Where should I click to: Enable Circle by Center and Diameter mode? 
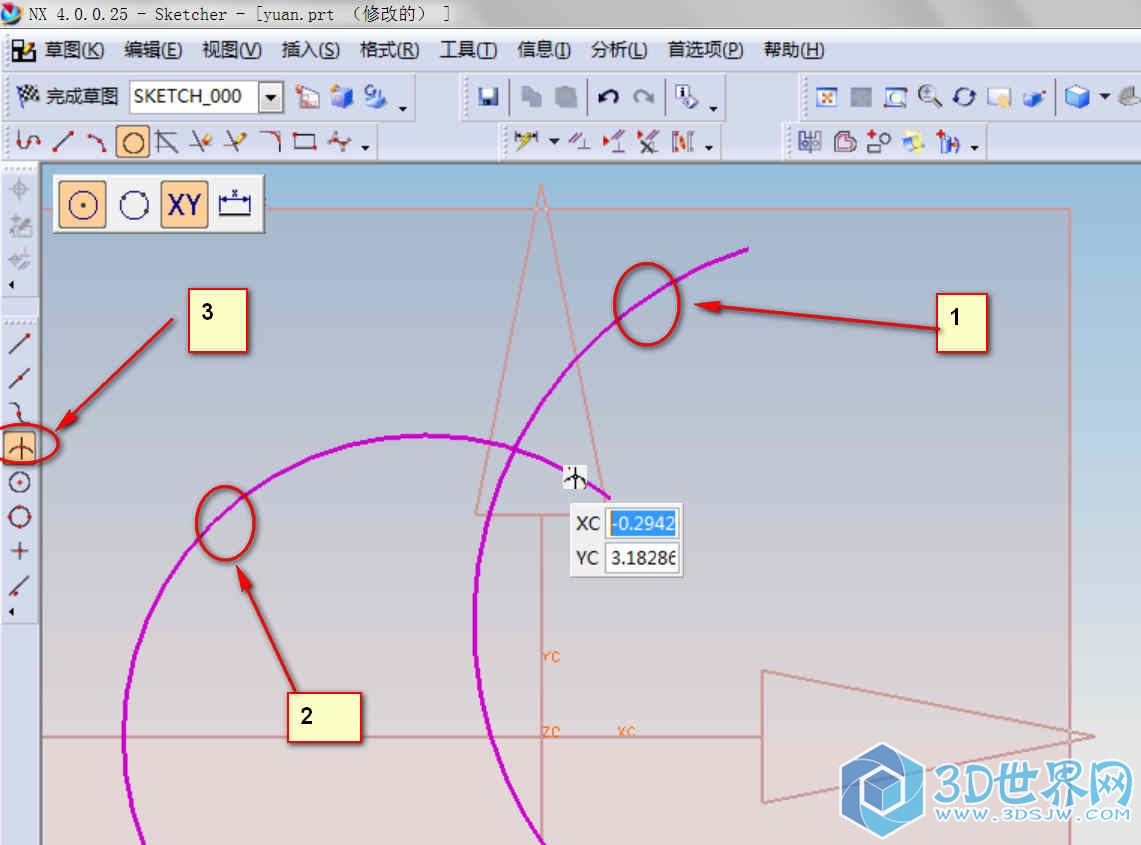[x=82, y=205]
